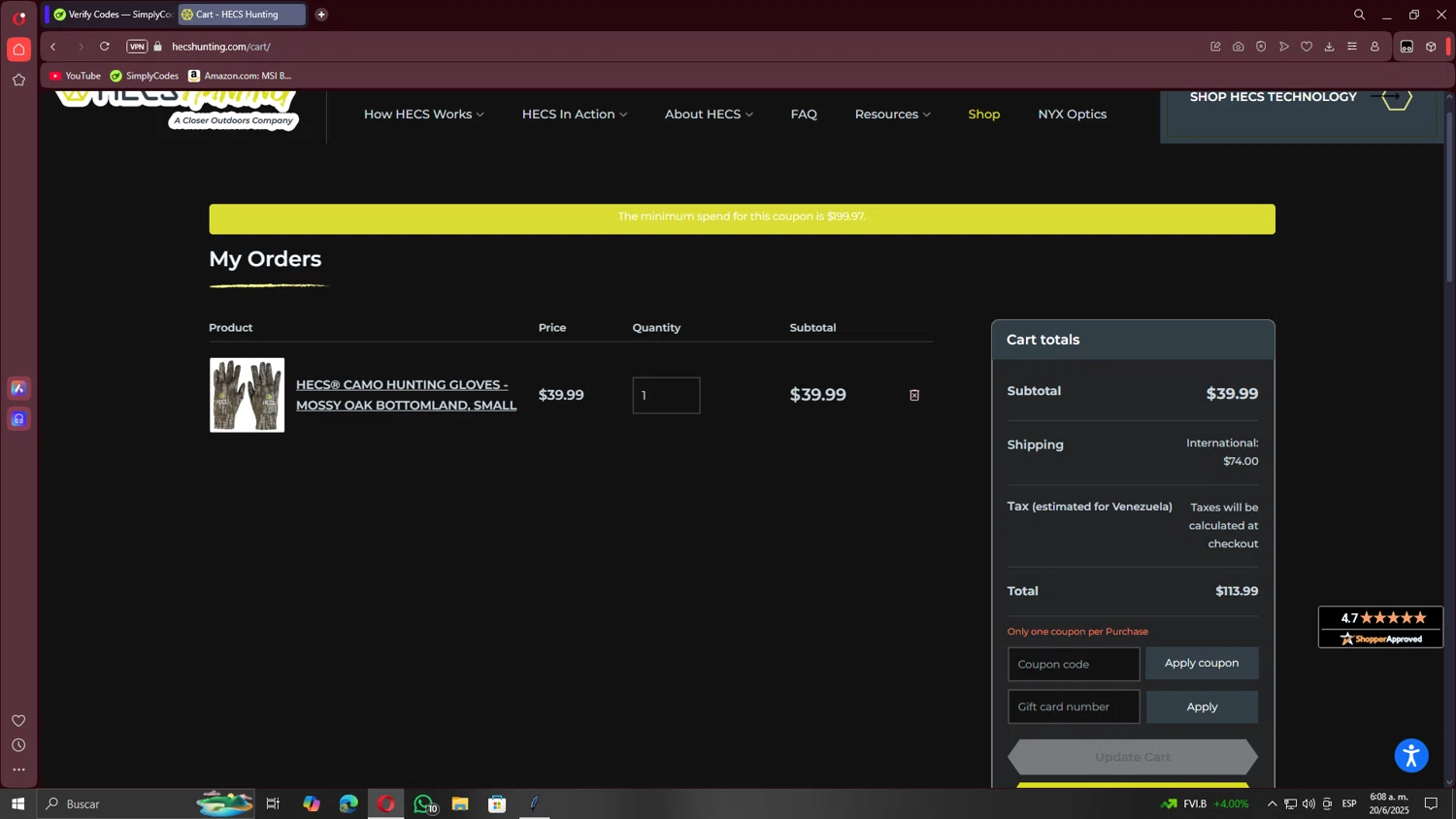
Task: Click the split-screen workspace icon next to the cube
Action: click(x=1406, y=47)
